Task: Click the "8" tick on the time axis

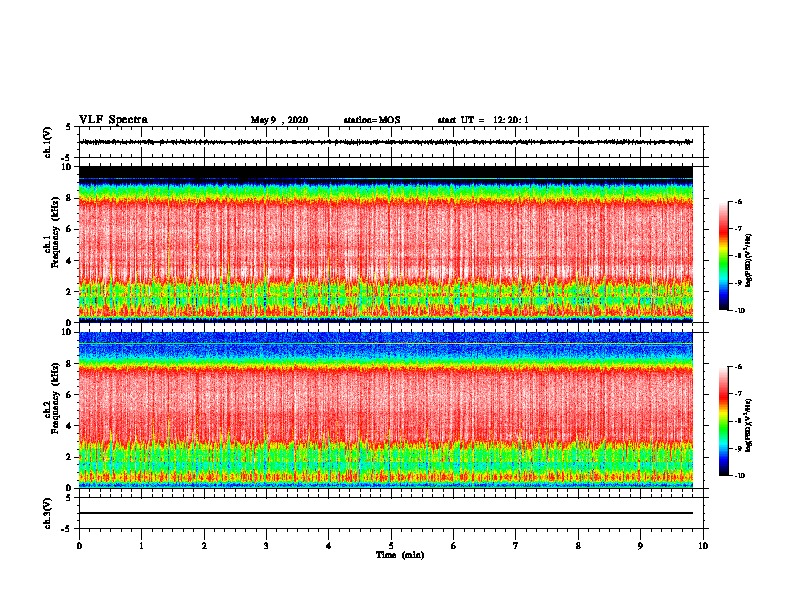Action: [578, 546]
